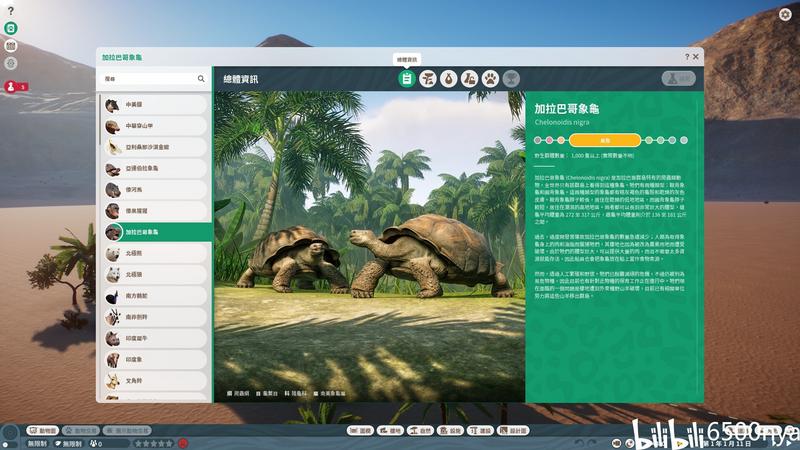Click the zoo star rating display

(x=154, y=444)
